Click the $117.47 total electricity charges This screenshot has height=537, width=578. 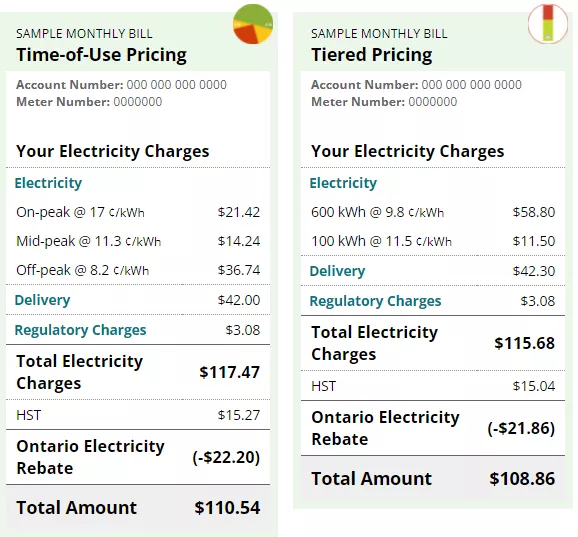pos(230,372)
